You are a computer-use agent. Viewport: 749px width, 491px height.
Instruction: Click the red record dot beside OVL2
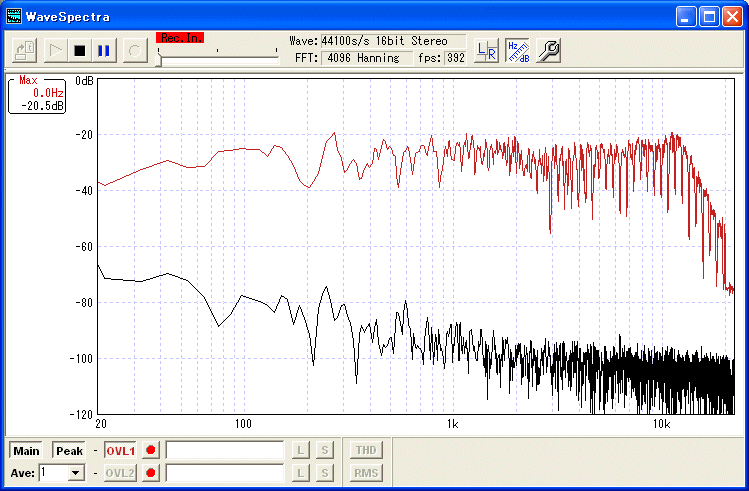tap(151, 473)
